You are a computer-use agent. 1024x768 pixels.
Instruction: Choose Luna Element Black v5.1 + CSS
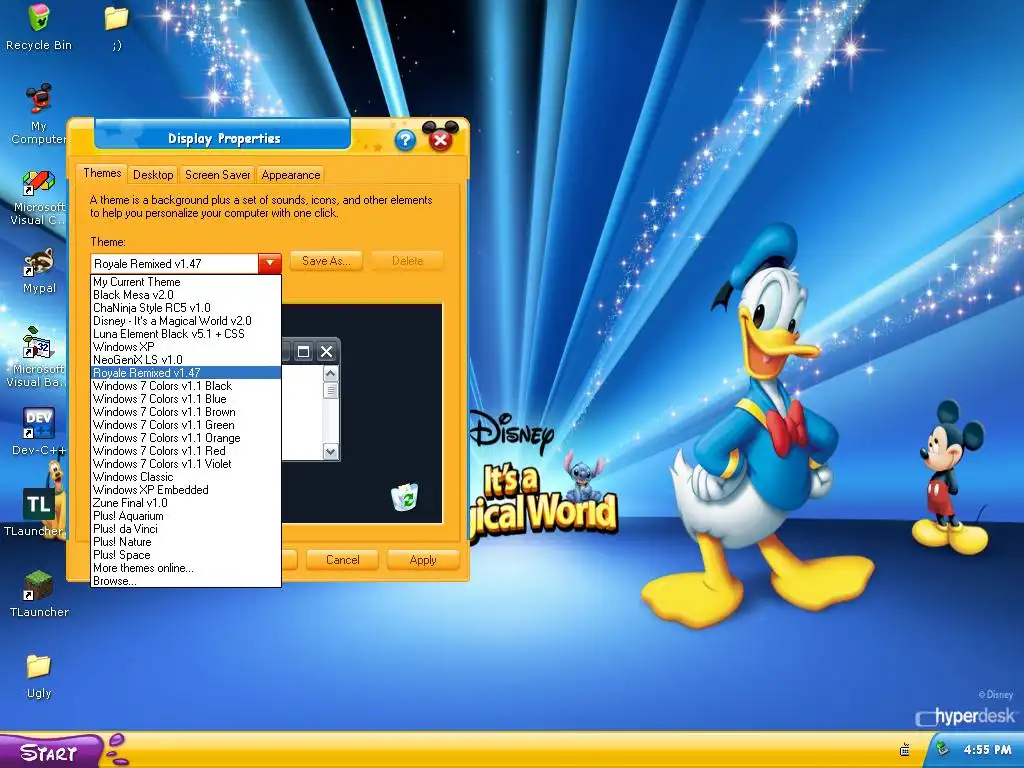pyautogui.click(x=186, y=334)
